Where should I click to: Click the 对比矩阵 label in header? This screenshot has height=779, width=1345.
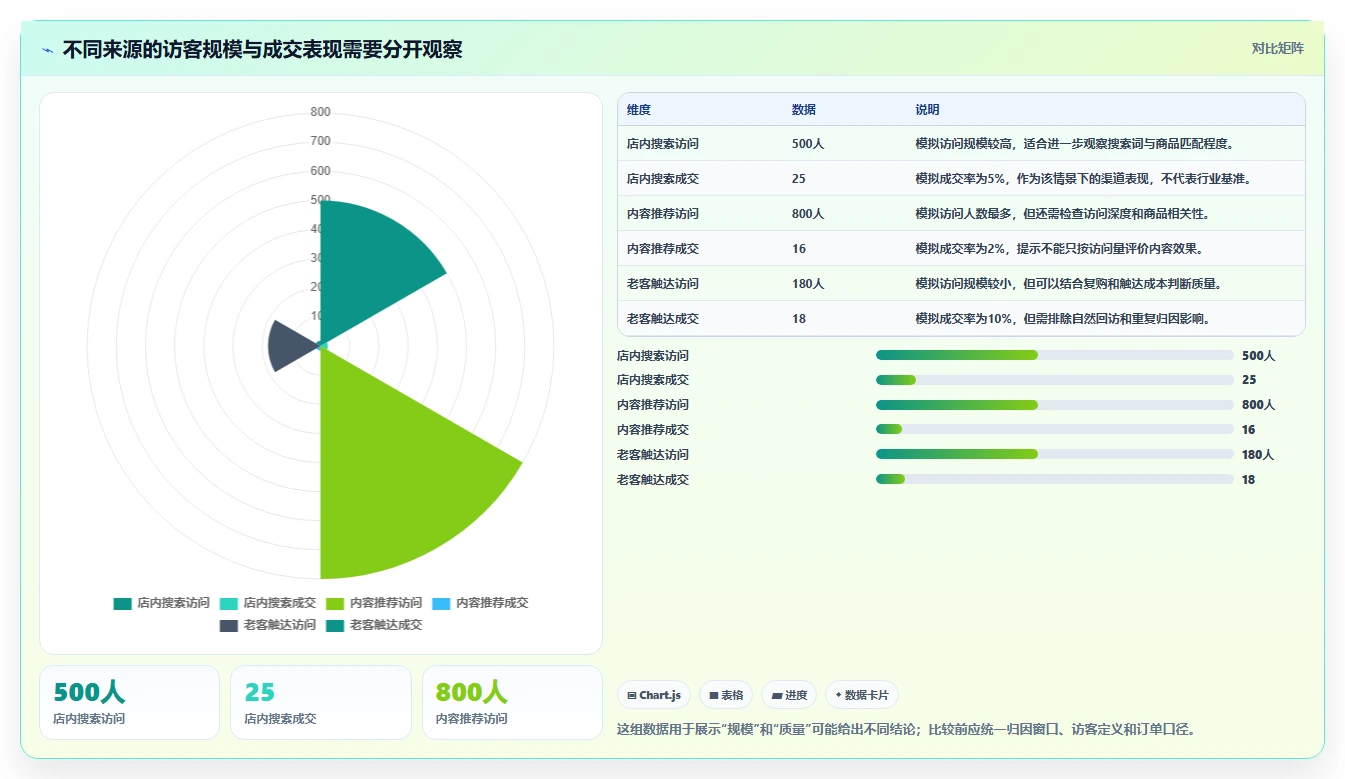1277,48
